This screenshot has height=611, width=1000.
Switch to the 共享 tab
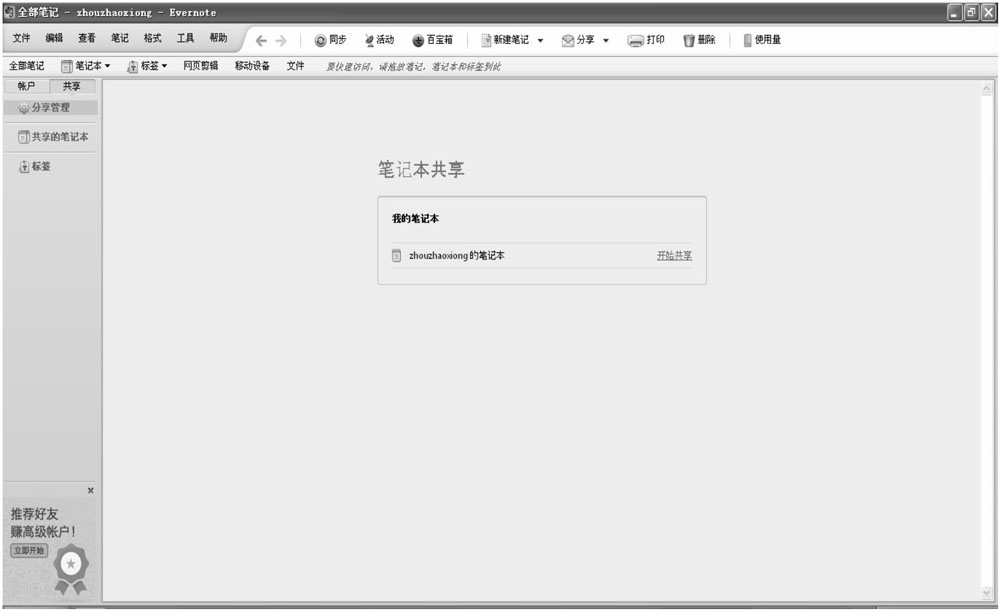click(x=72, y=86)
